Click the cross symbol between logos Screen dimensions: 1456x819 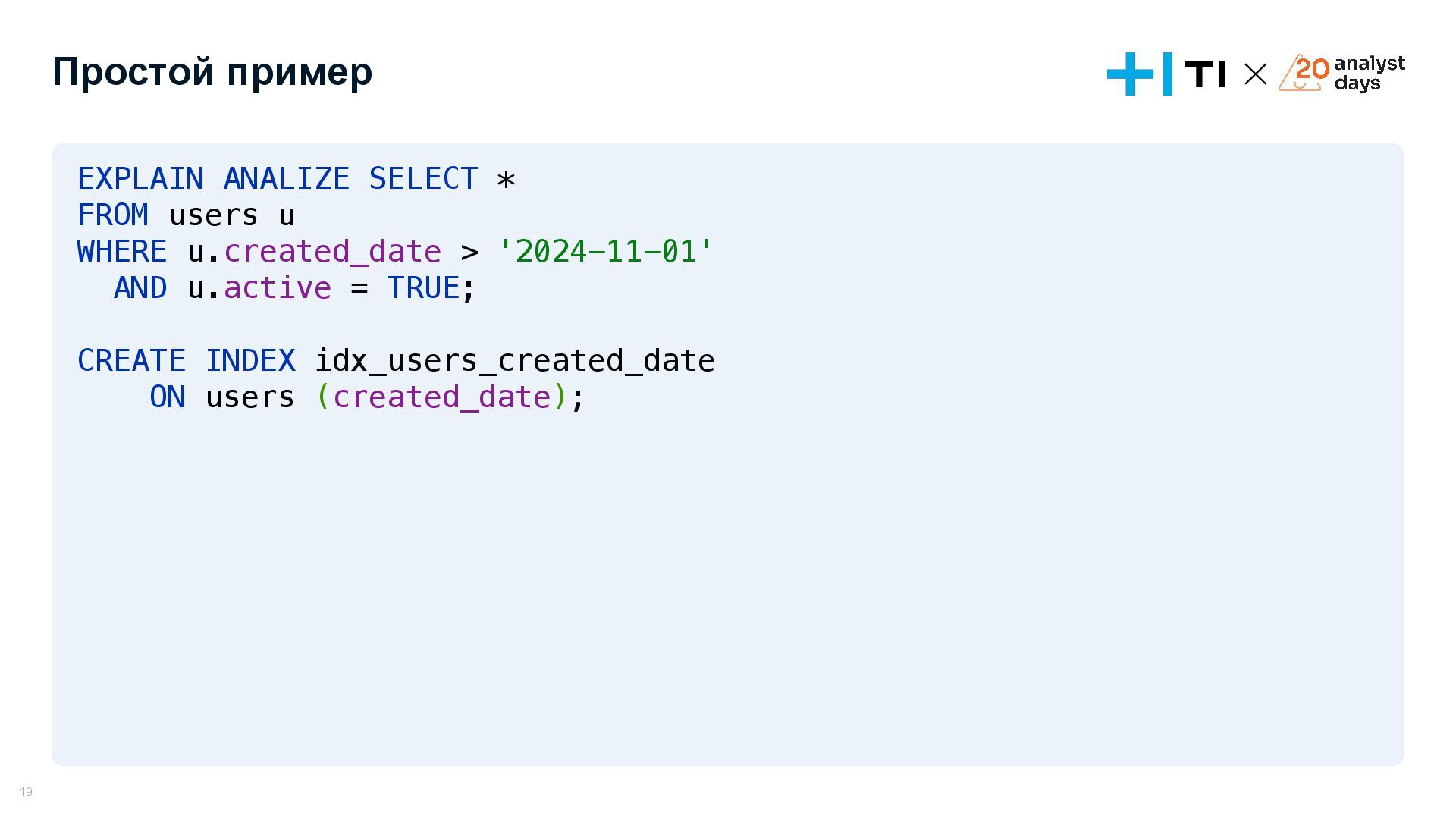tap(1256, 74)
